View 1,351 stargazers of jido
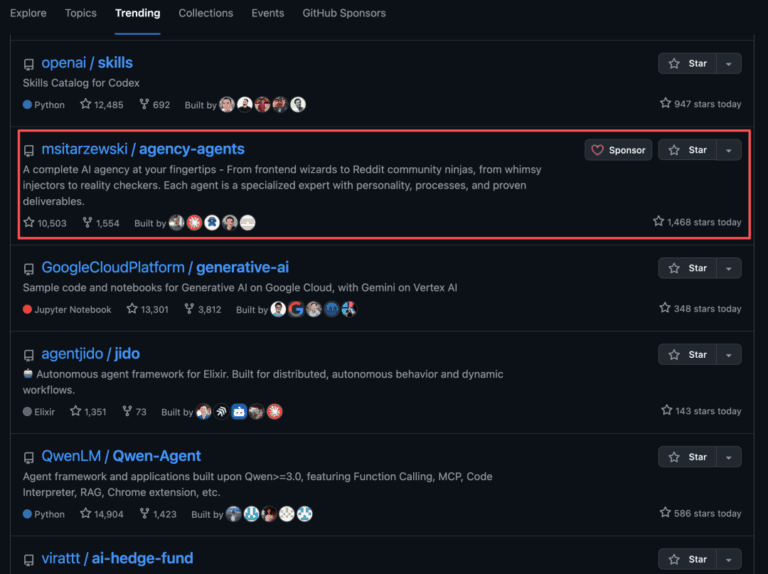Screen dimensions: 768x574 click(x=88, y=411)
